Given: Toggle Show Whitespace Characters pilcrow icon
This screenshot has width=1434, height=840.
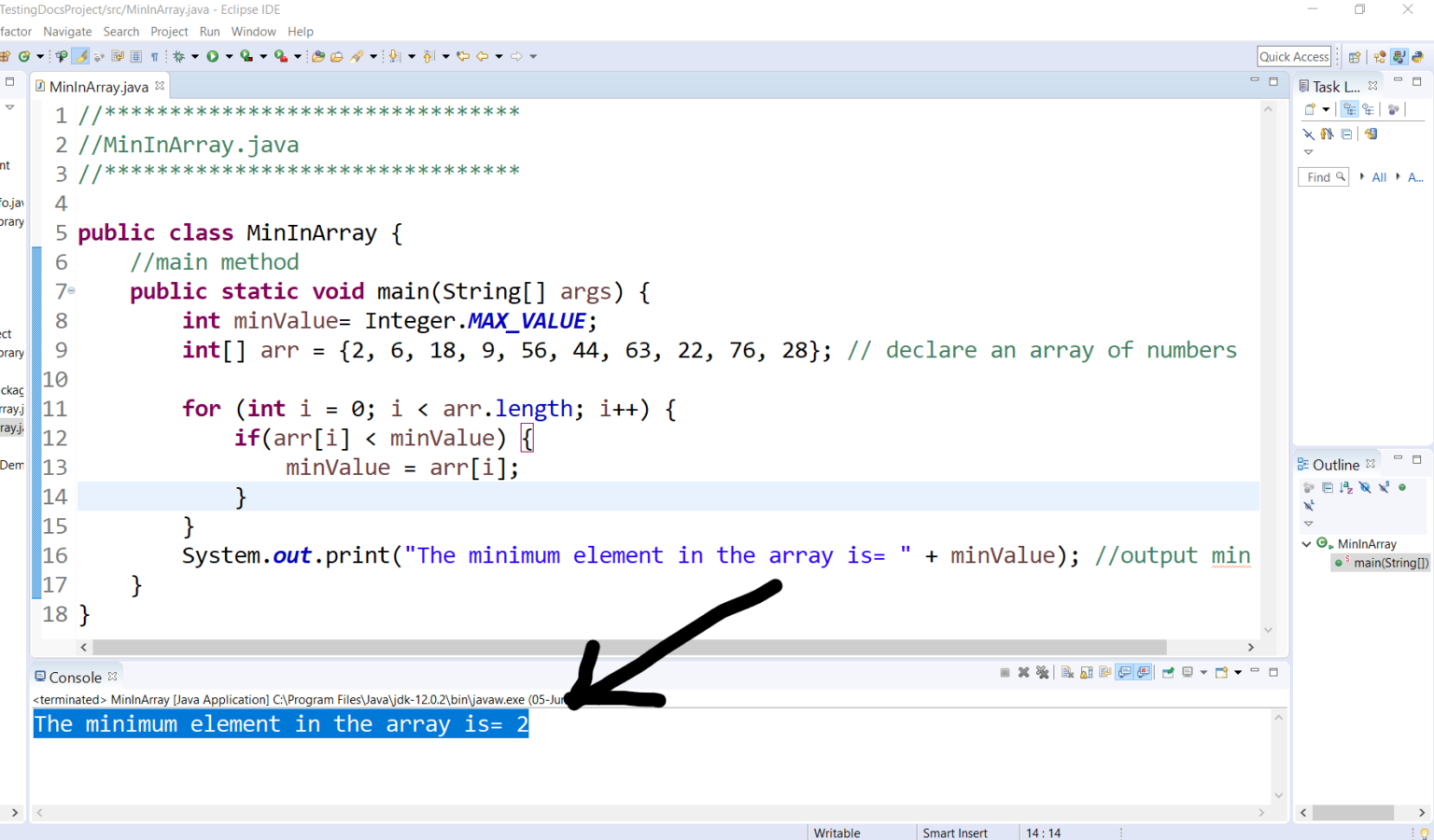Looking at the screenshot, I should pos(155,56).
